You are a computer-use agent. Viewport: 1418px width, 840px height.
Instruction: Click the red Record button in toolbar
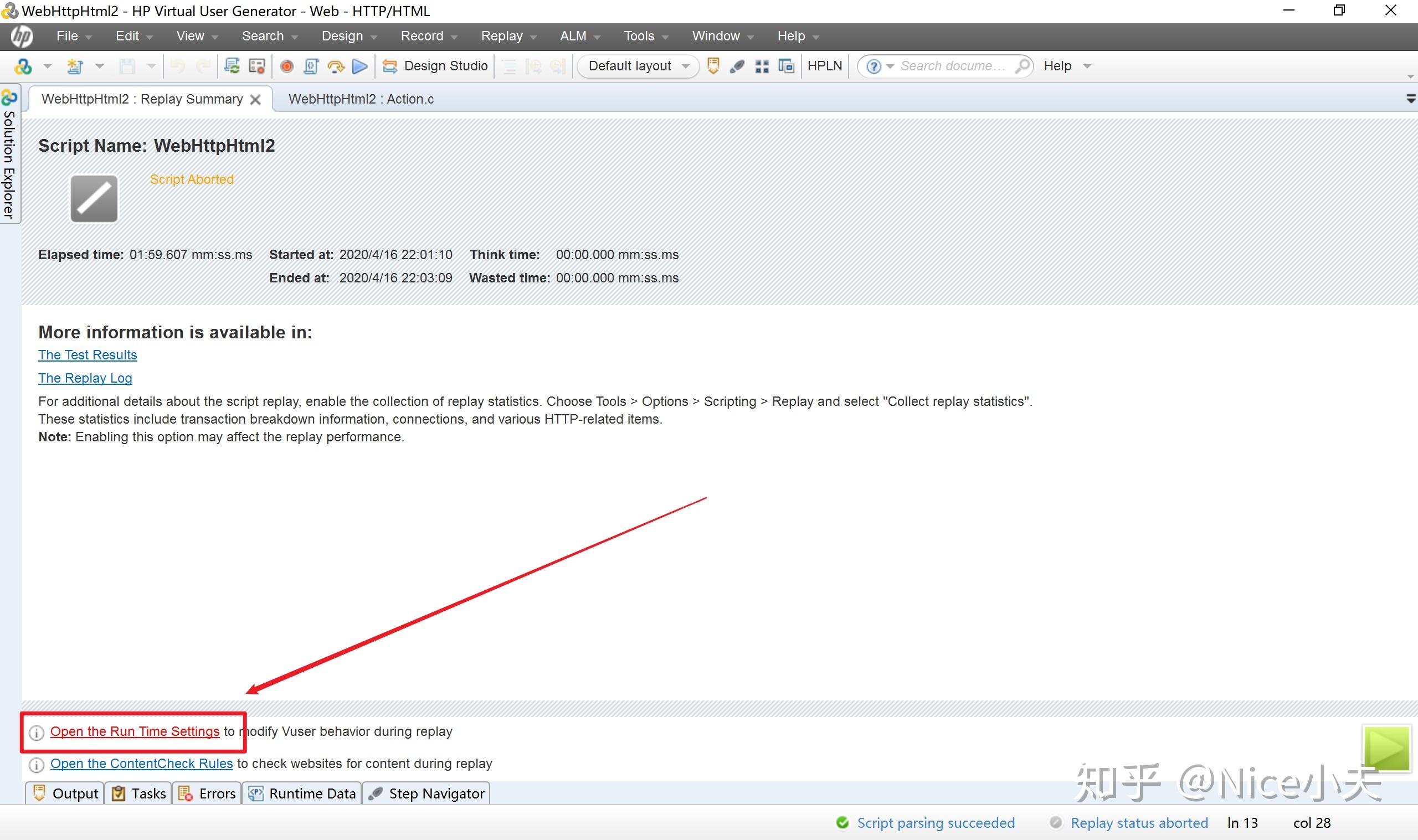287,66
